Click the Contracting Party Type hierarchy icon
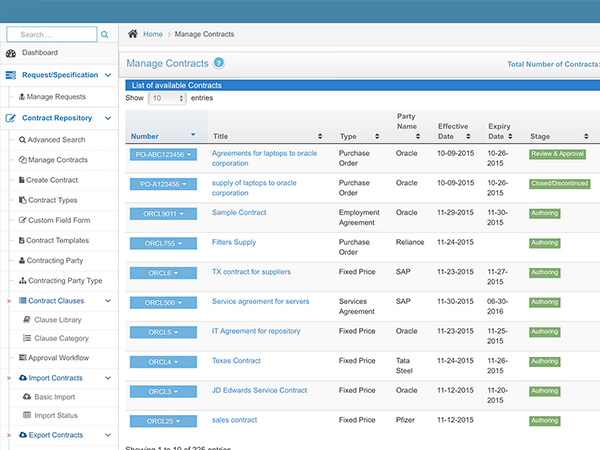The width and height of the screenshot is (600, 450). coord(23,281)
